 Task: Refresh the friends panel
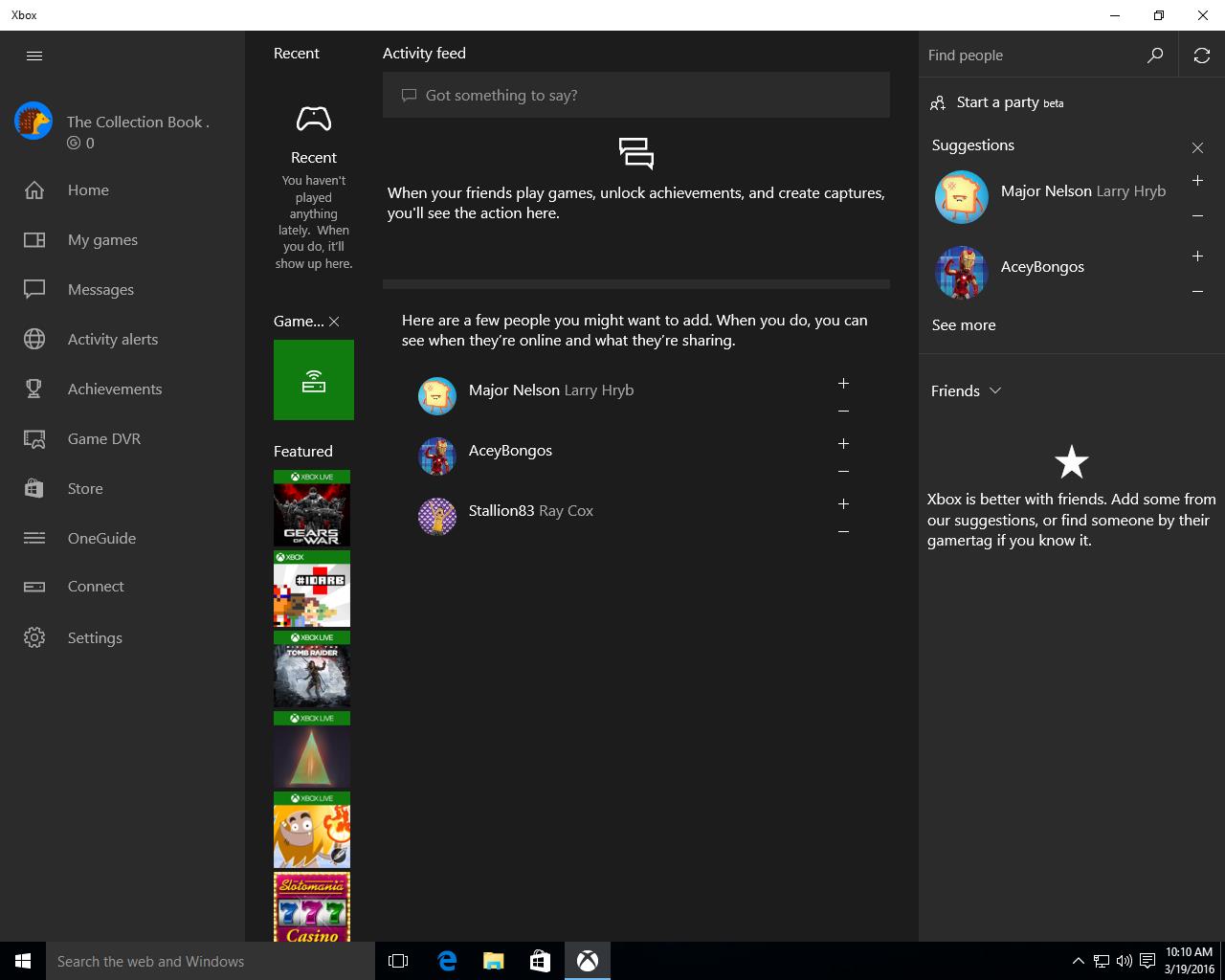1202,56
